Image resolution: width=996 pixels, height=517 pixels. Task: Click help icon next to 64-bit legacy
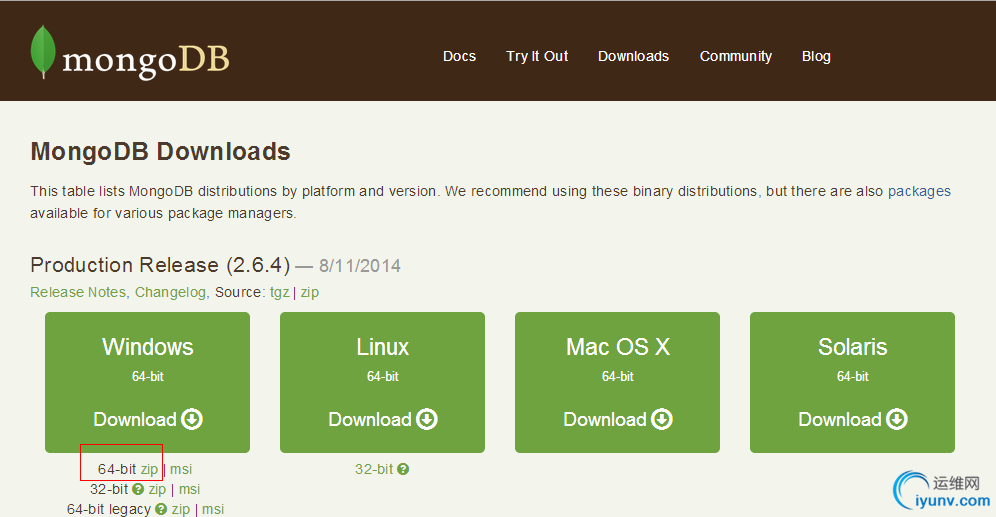[161, 509]
